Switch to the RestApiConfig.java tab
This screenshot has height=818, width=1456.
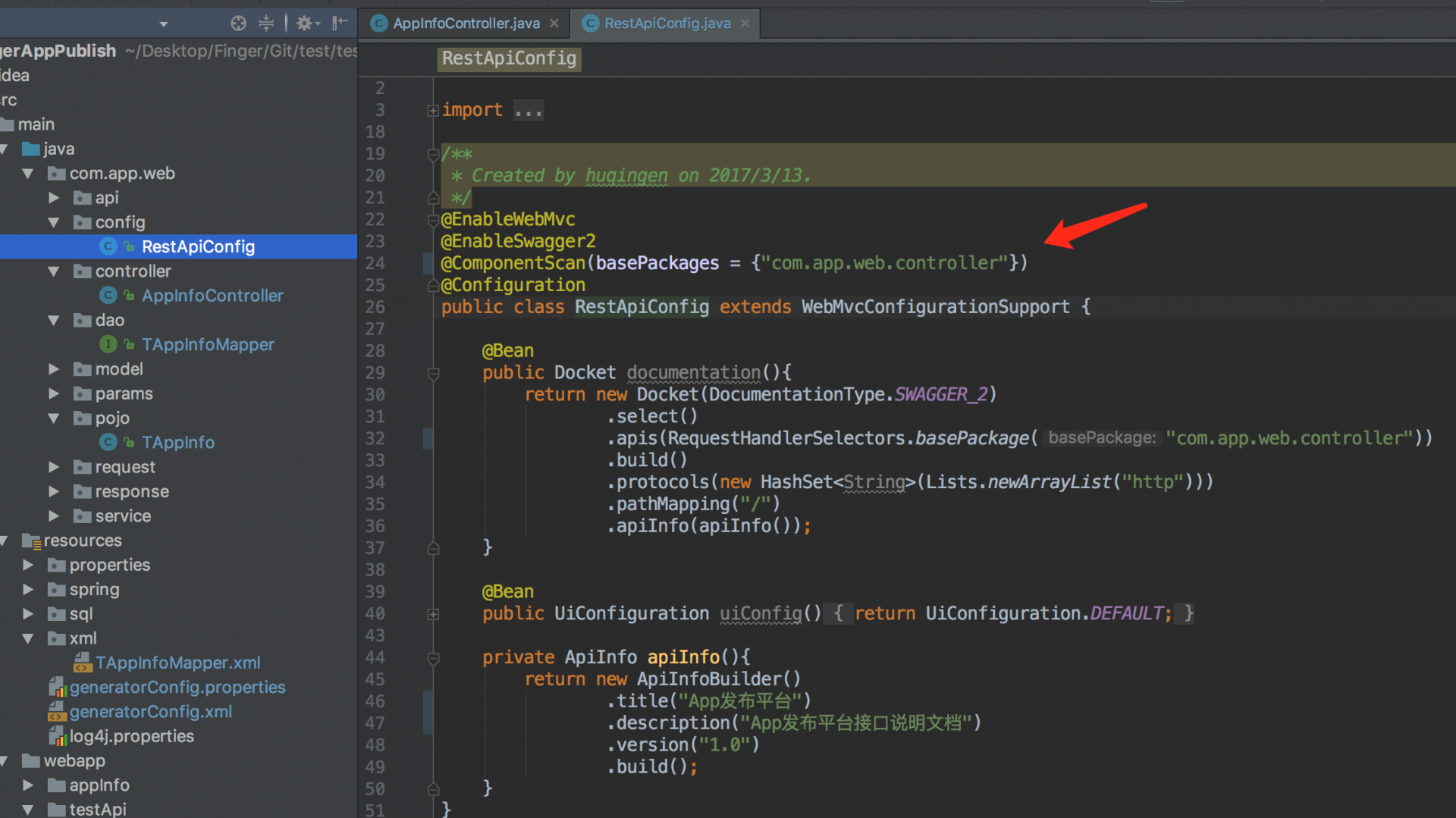tap(667, 24)
